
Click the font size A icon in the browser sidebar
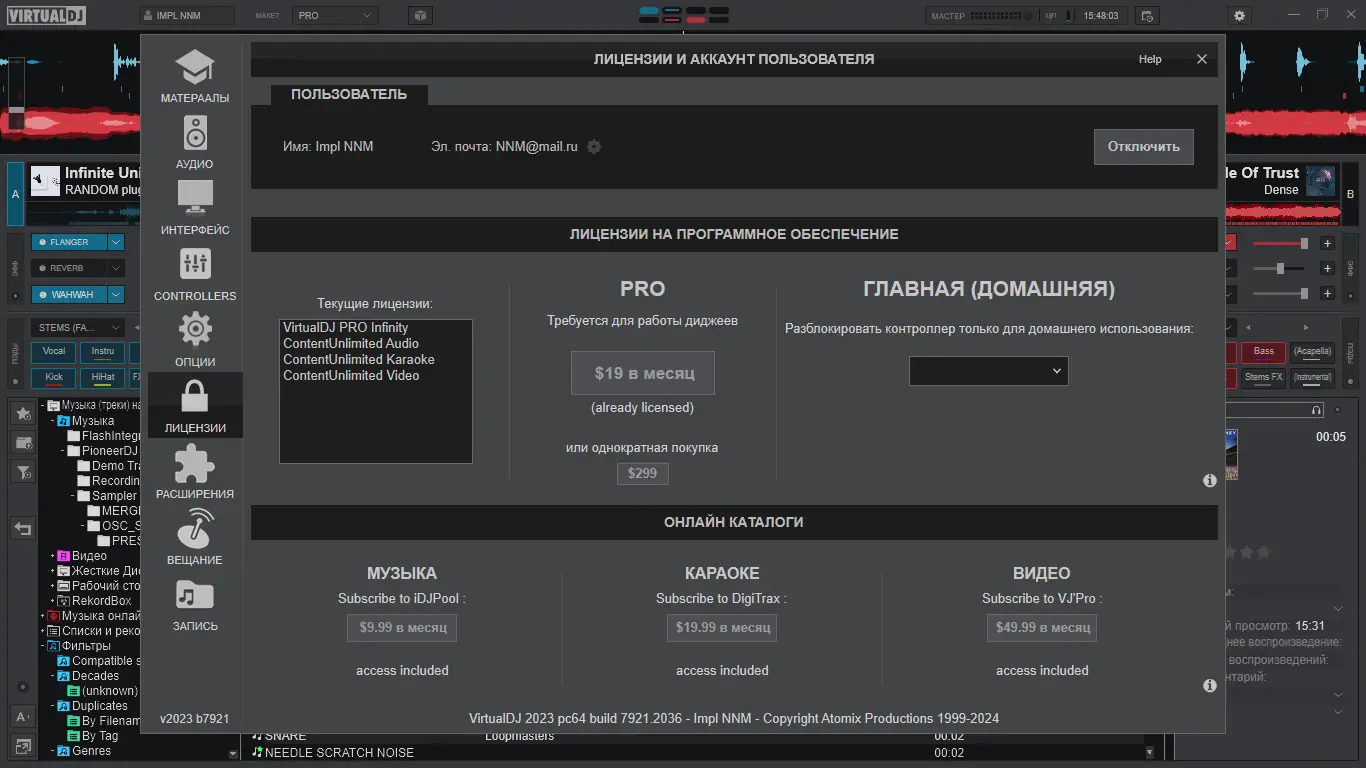pyautogui.click(x=23, y=717)
